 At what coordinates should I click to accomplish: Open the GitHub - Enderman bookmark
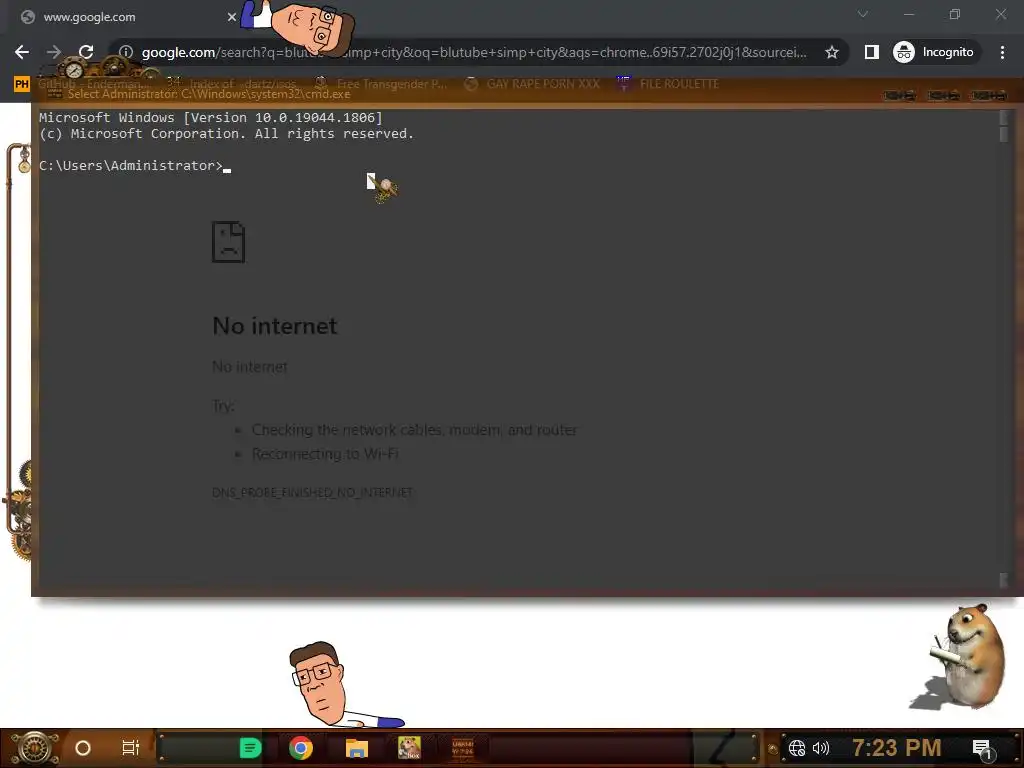coord(93,84)
